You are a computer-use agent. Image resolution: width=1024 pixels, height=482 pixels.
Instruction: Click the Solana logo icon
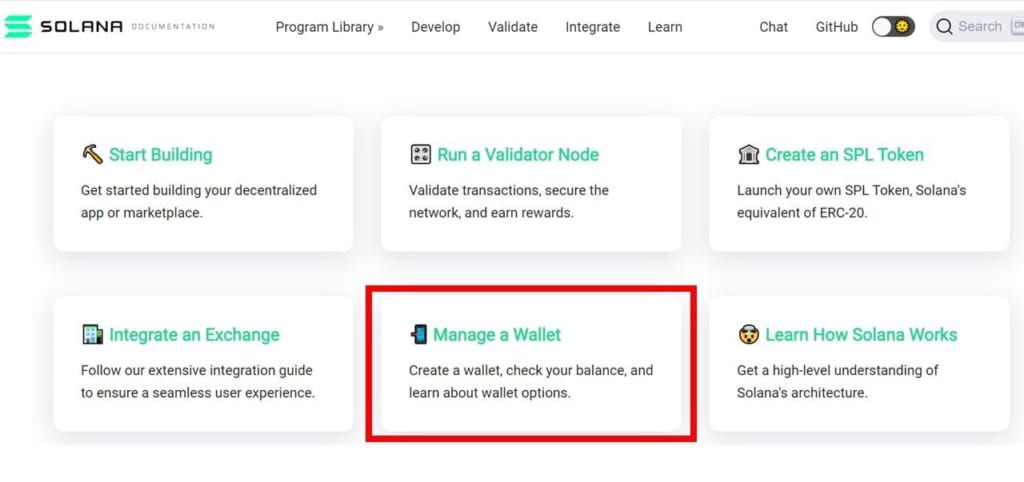click(18, 27)
